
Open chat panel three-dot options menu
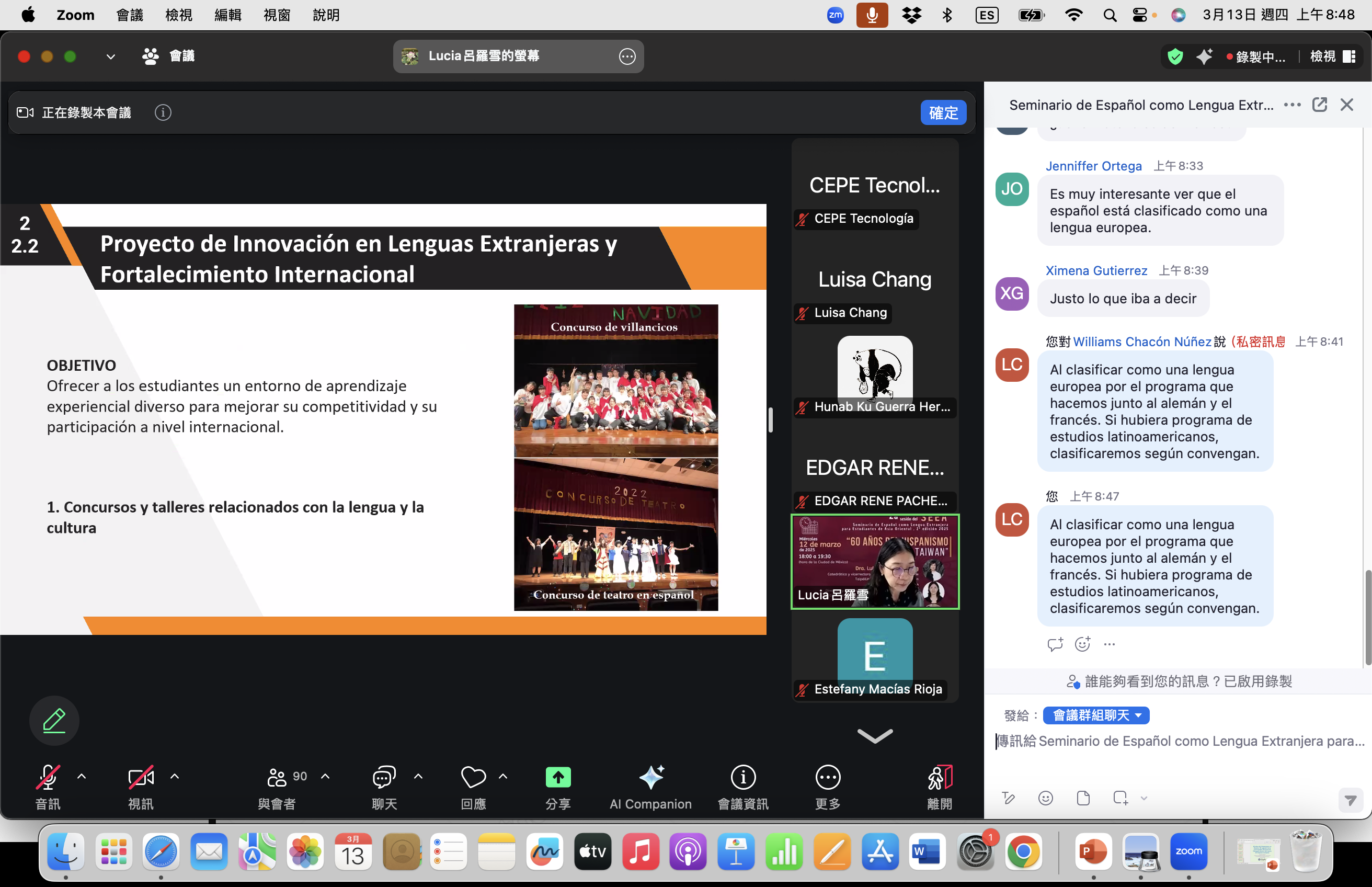click(1292, 105)
